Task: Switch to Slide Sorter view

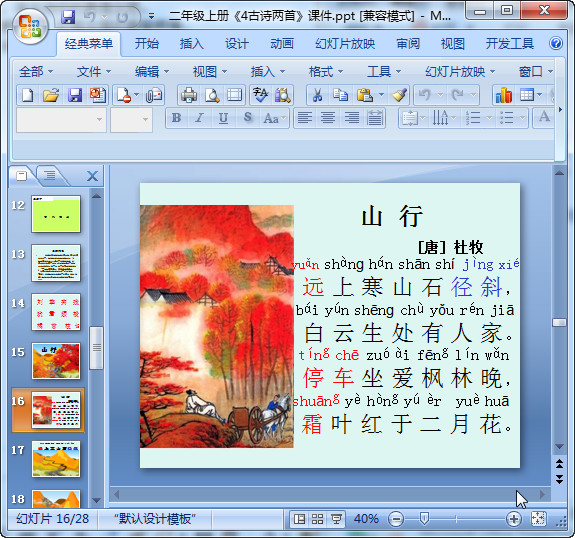Action: (318, 519)
